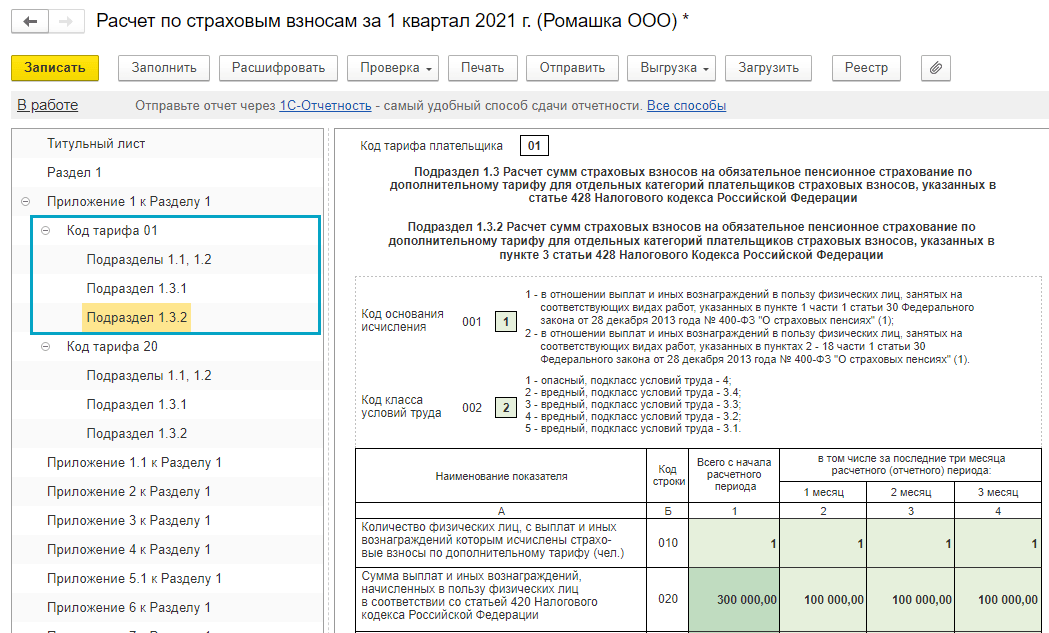Click row 010 total since period start cell
The height and width of the screenshot is (633, 1049).
734,543
